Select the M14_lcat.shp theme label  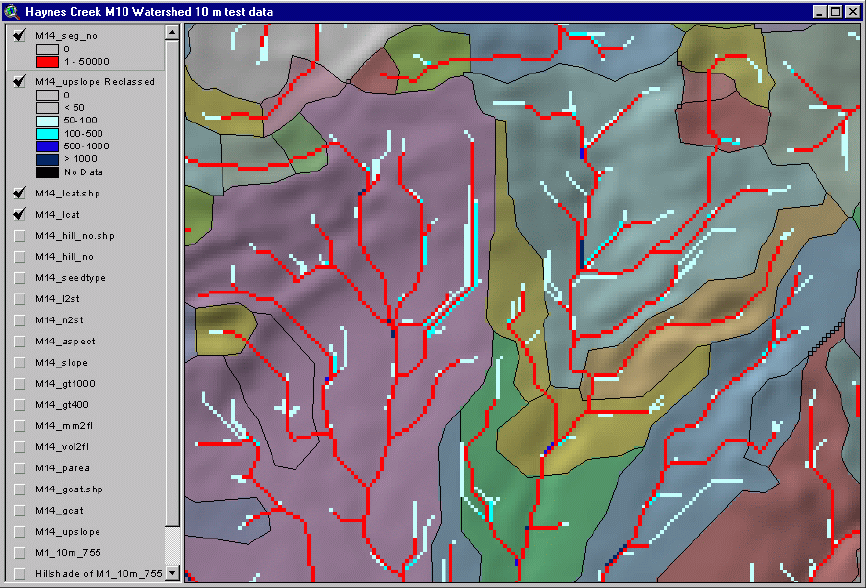point(67,193)
